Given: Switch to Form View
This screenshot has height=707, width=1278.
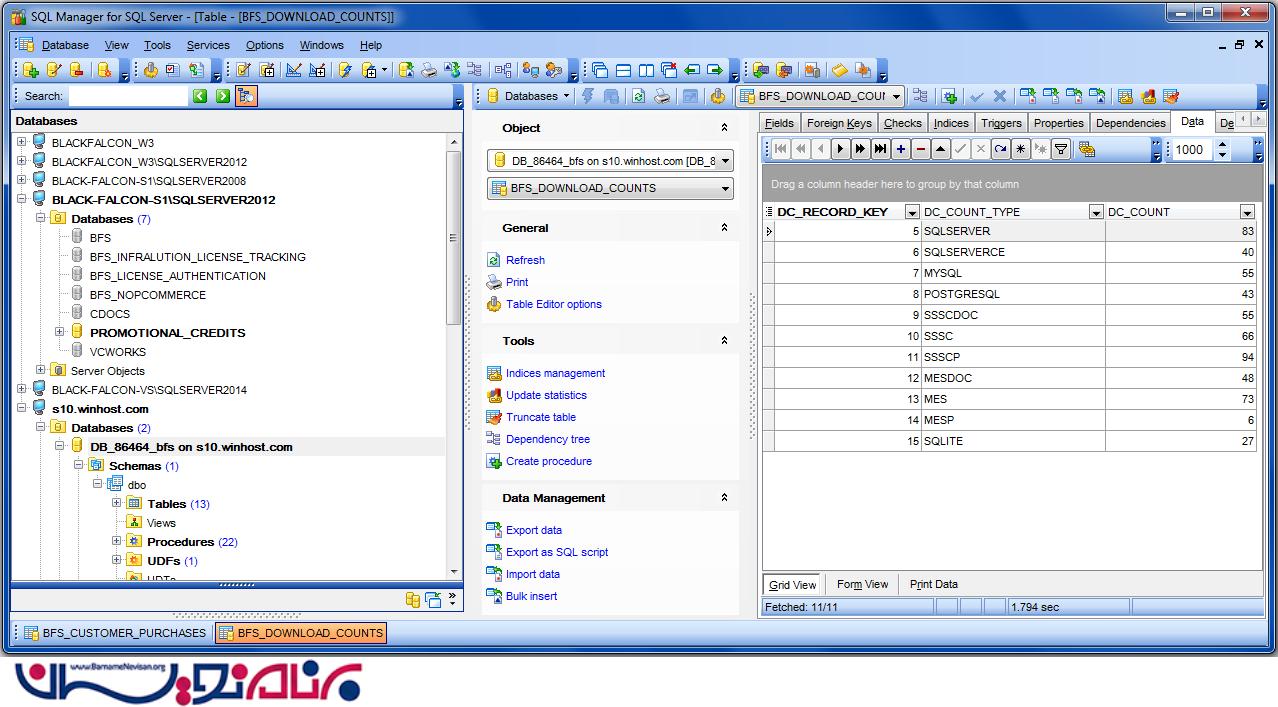Looking at the screenshot, I should tap(862, 584).
